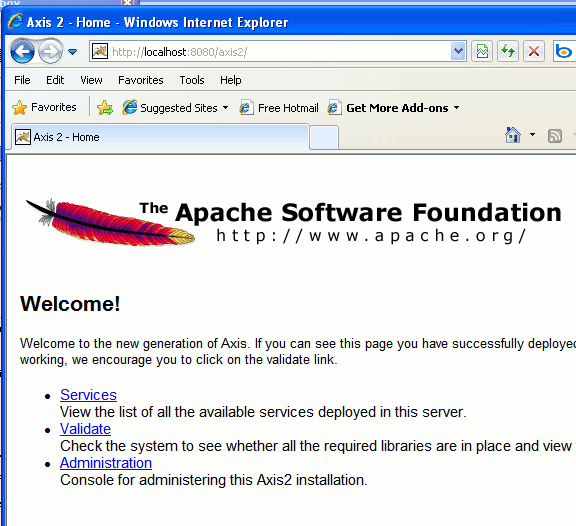The height and width of the screenshot is (526, 576).
Task: Open the recent pages dropdown arrow
Action: pos(73,52)
